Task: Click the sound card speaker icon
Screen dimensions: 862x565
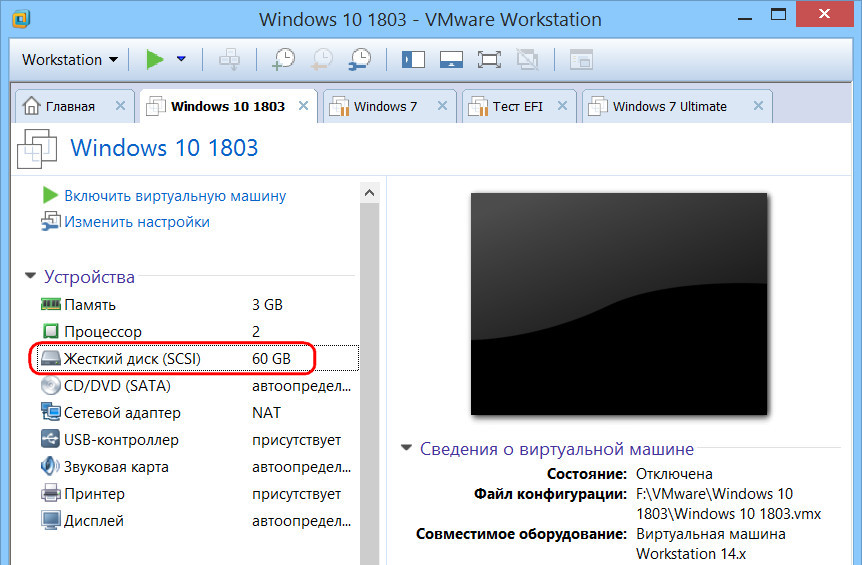Action: 50,466
